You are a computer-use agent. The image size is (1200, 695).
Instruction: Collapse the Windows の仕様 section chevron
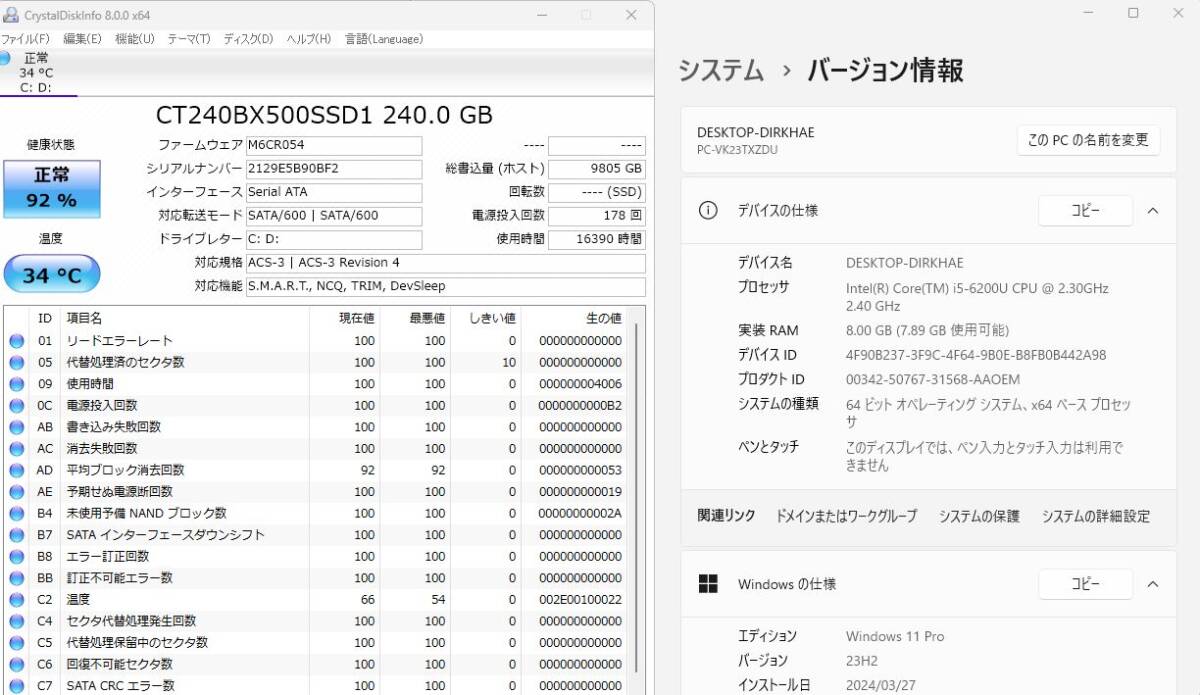[1153, 584]
